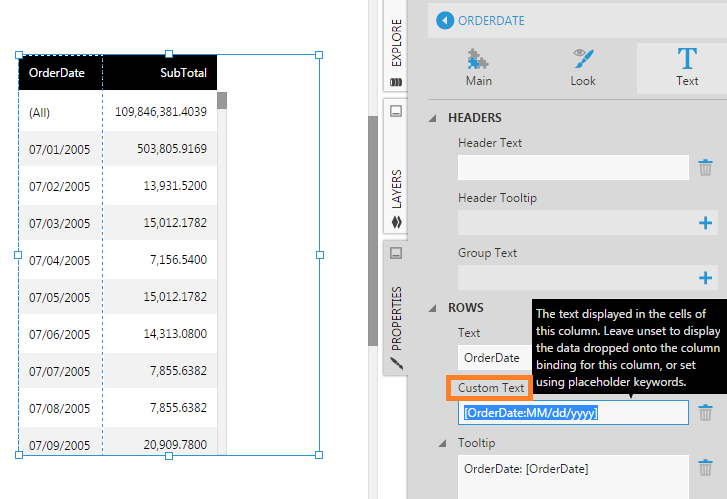Screen dimensions: 727x499
Task: Click the Custom Text label
Action: click(x=491, y=388)
